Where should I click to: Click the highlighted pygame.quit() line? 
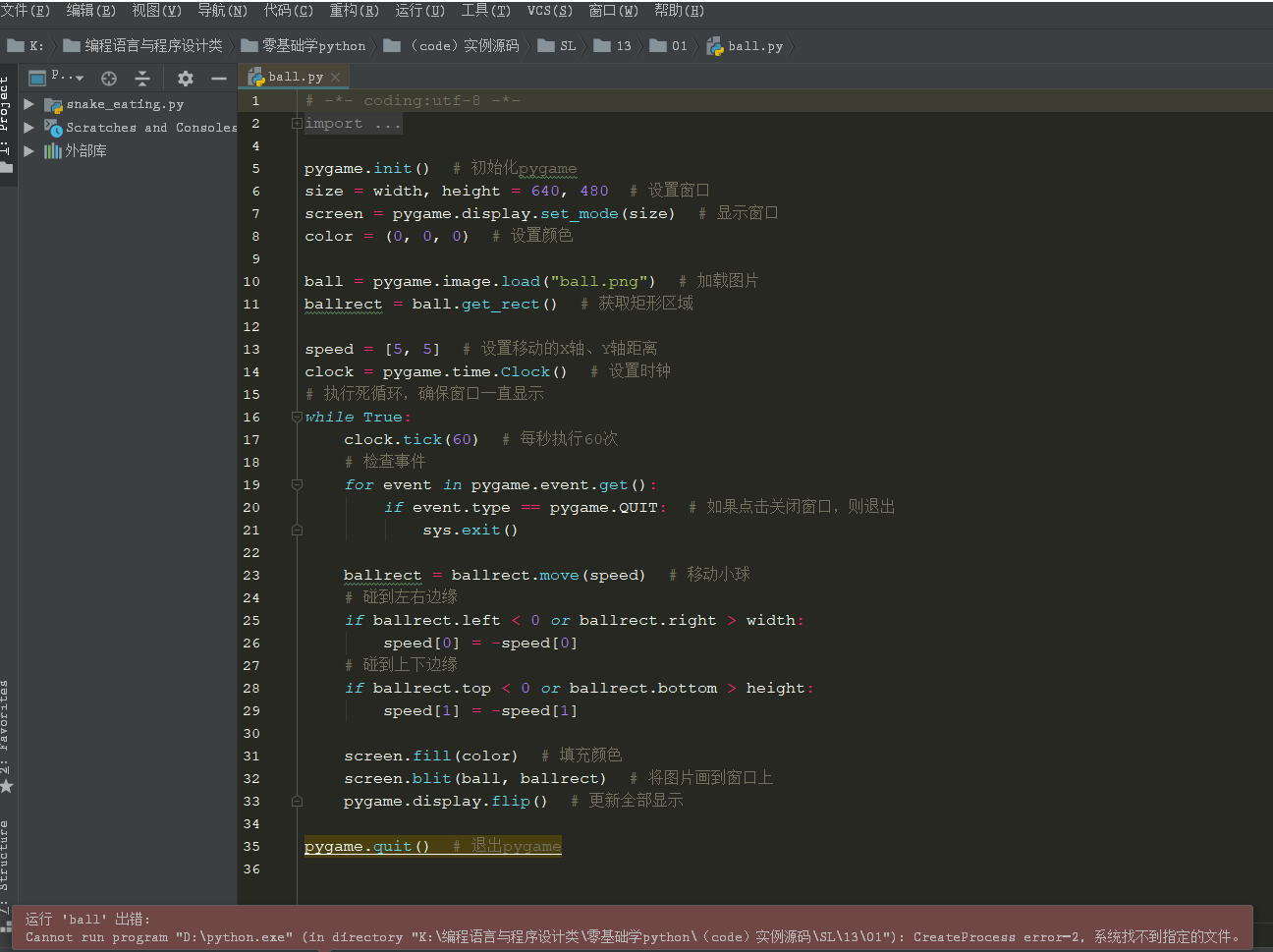point(433,846)
